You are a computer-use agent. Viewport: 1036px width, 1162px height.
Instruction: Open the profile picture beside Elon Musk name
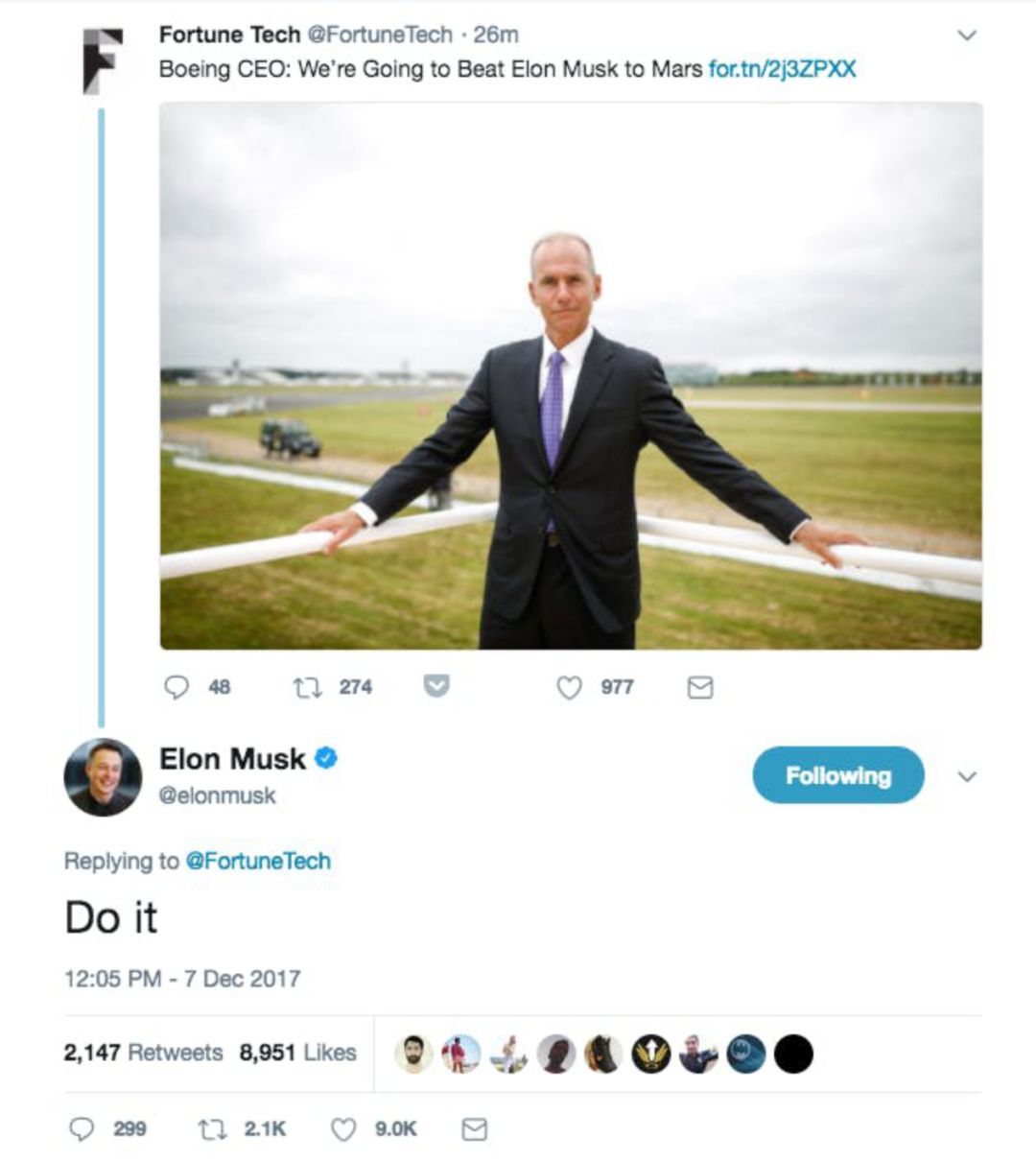[103, 777]
